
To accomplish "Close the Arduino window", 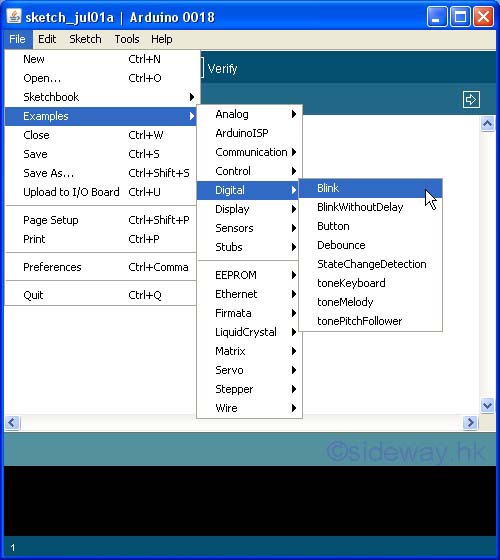I will [483, 17].
